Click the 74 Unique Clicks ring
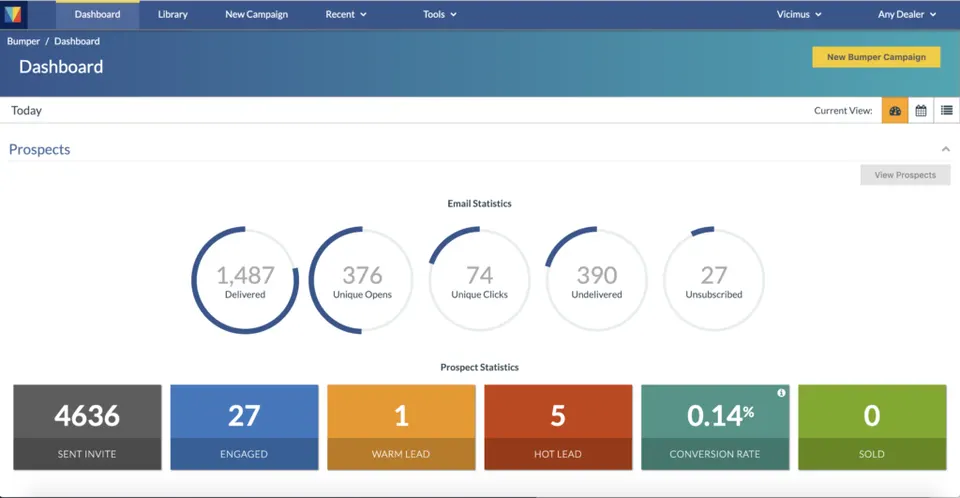The width and height of the screenshot is (960, 498). [479, 280]
